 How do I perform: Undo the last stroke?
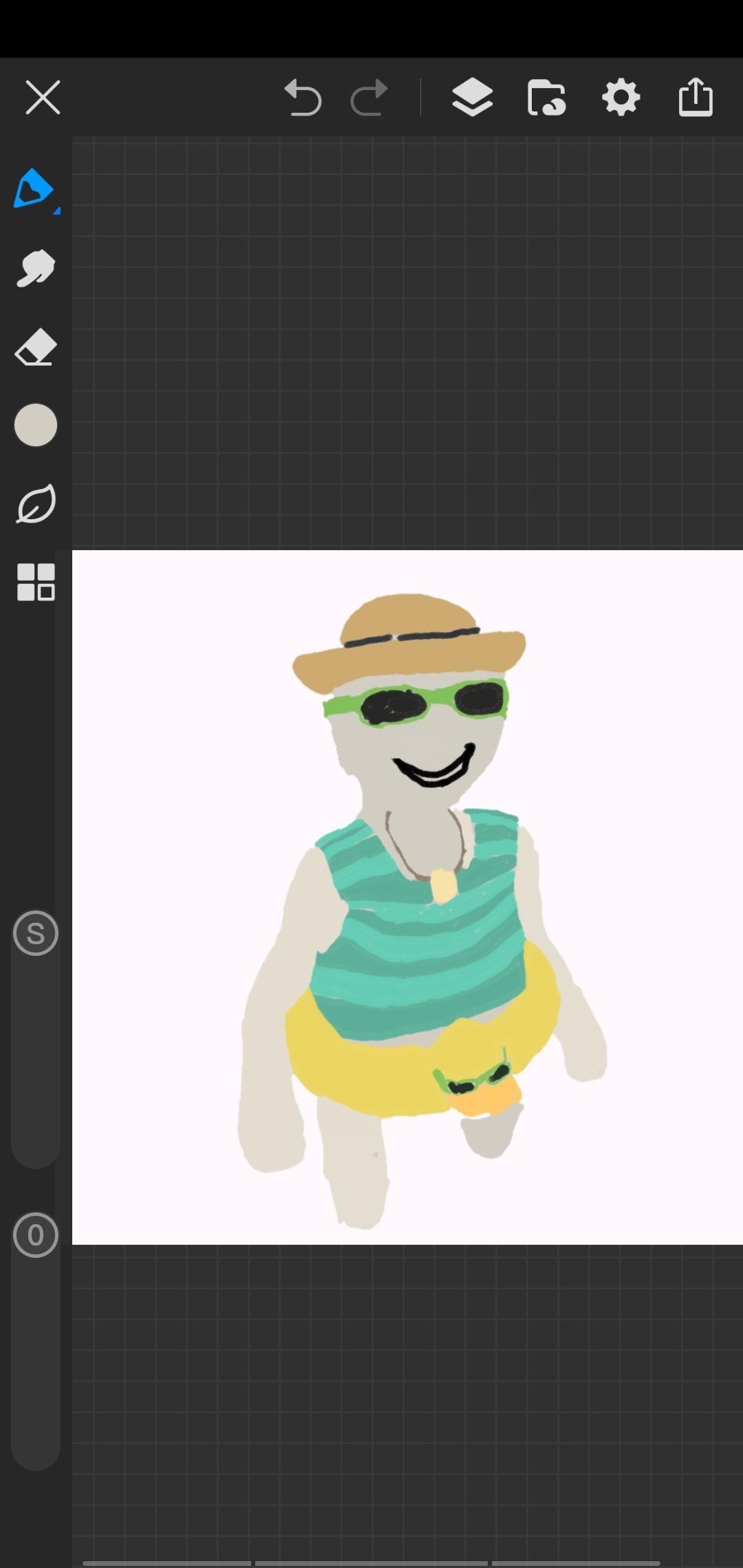pyautogui.click(x=303, y=97)
